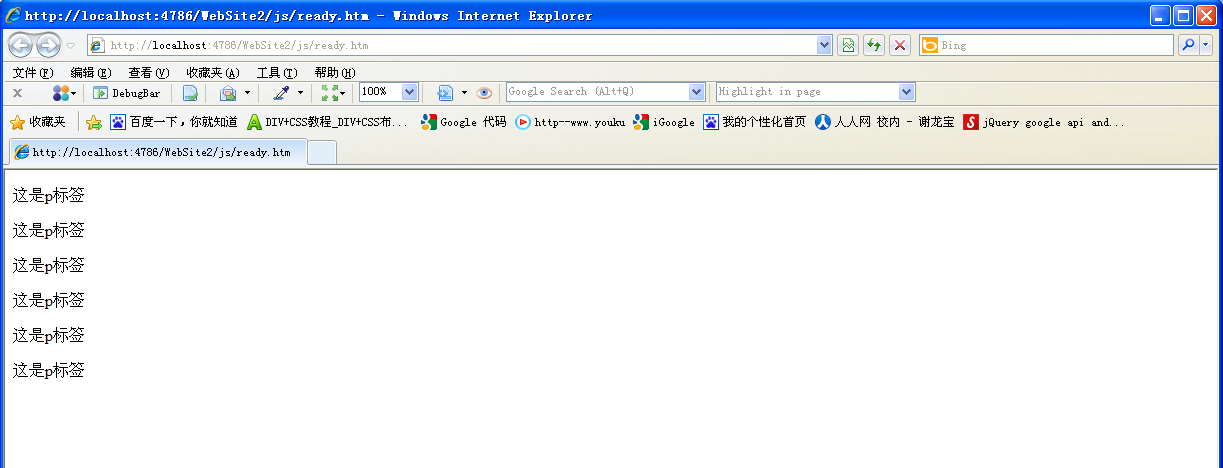Expand the Google Search box dropdown arrow
The width and height of the screenshot is (1223, 468).
click(697, 91)
